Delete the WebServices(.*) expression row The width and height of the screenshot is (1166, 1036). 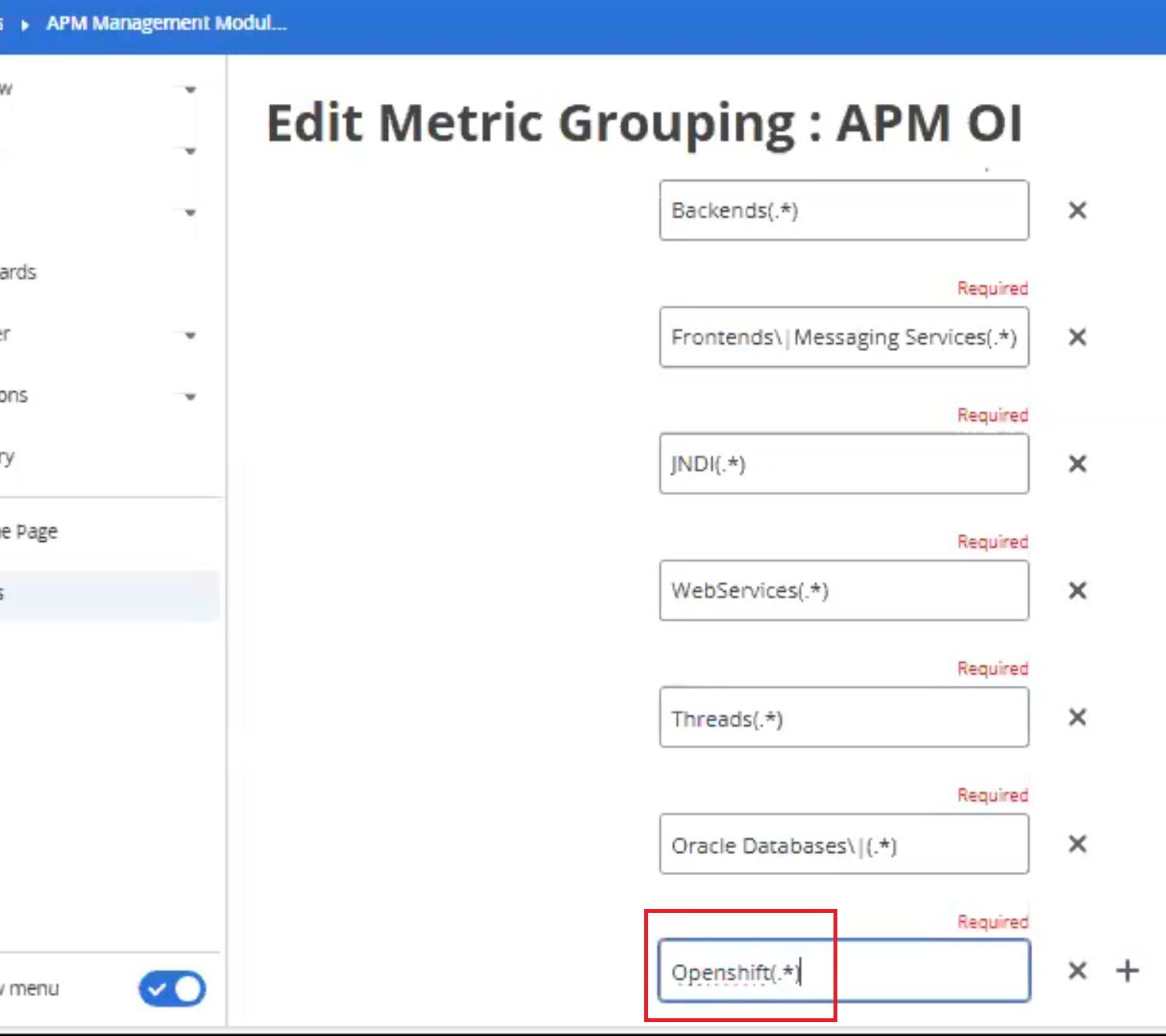tap(1077, 590)
